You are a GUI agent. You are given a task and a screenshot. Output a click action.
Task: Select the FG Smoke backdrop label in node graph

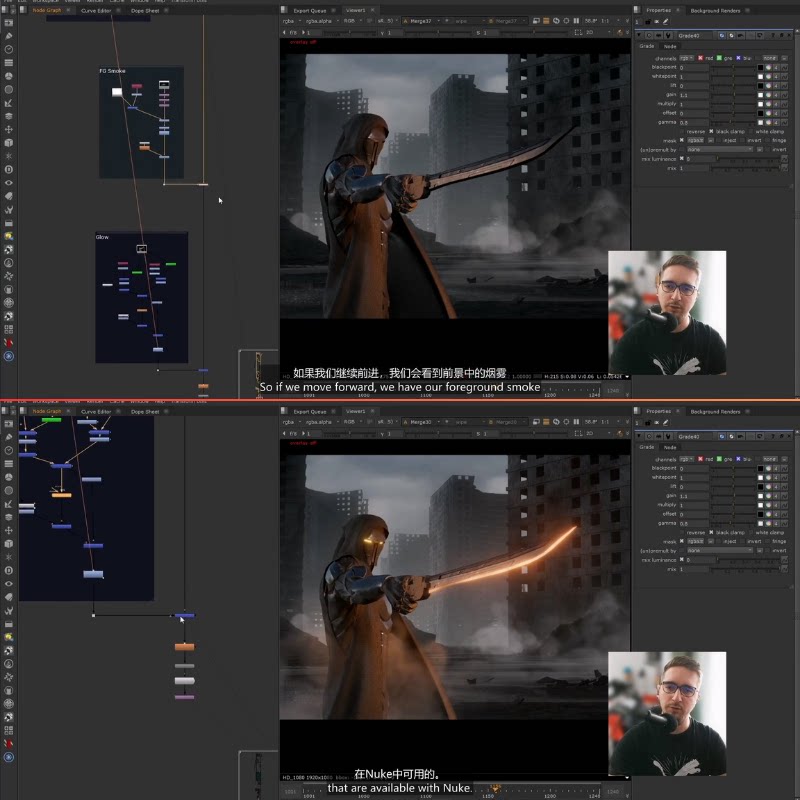click(x=112, y=71)
